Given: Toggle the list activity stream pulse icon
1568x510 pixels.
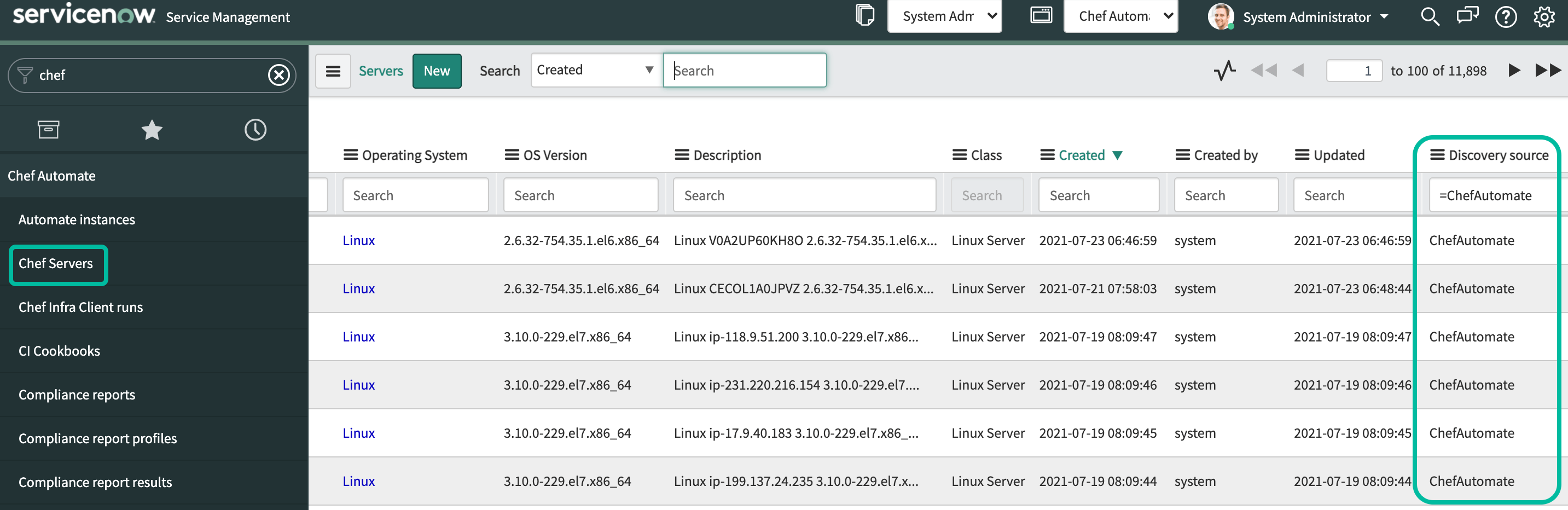Looking at the screenshot, I should 1224,70.
